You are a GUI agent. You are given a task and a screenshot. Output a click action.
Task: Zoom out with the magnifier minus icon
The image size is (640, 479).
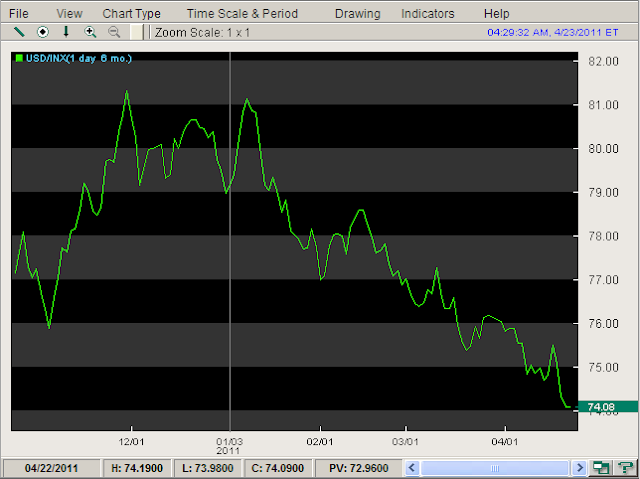coord(114,32)
